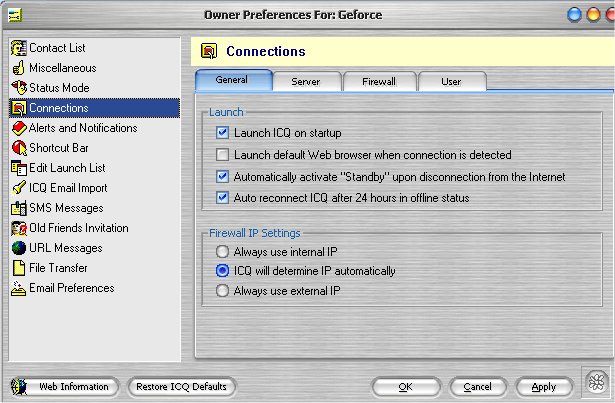Select Status Mode label in sidebar

click(x=59, y=88)
